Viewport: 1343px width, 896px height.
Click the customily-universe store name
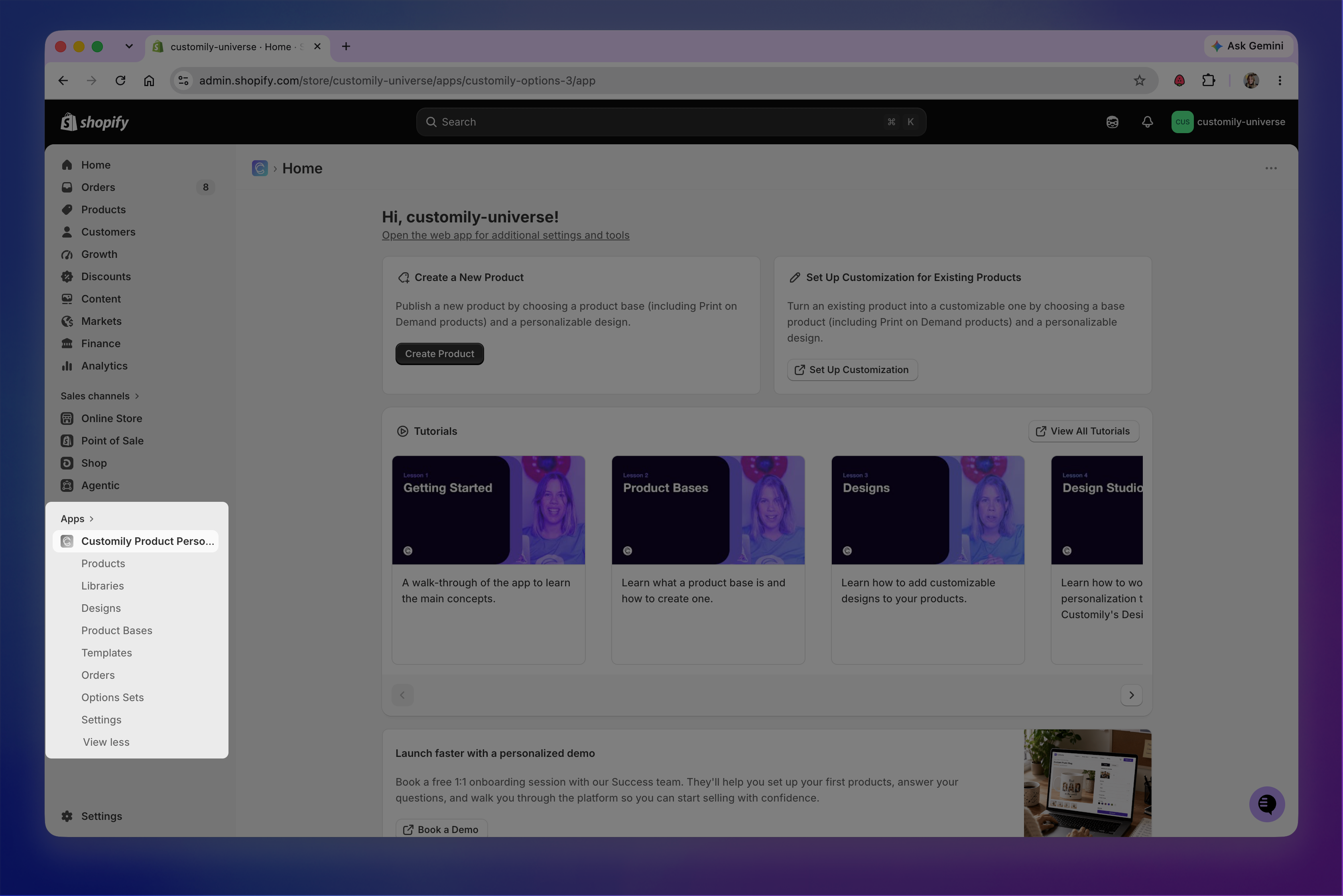point(1241,122)
